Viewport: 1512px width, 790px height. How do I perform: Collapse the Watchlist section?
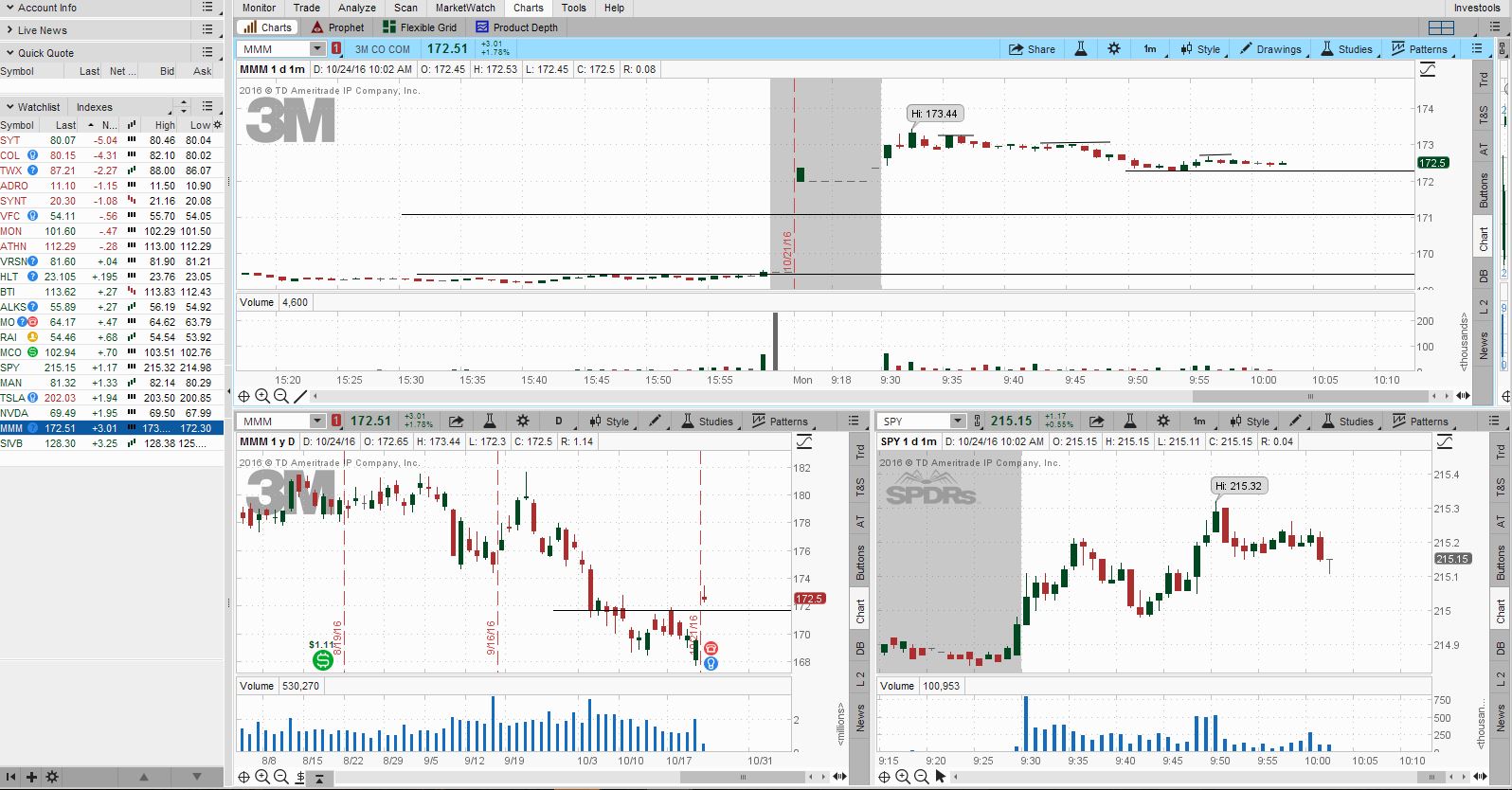coord(9,107)
